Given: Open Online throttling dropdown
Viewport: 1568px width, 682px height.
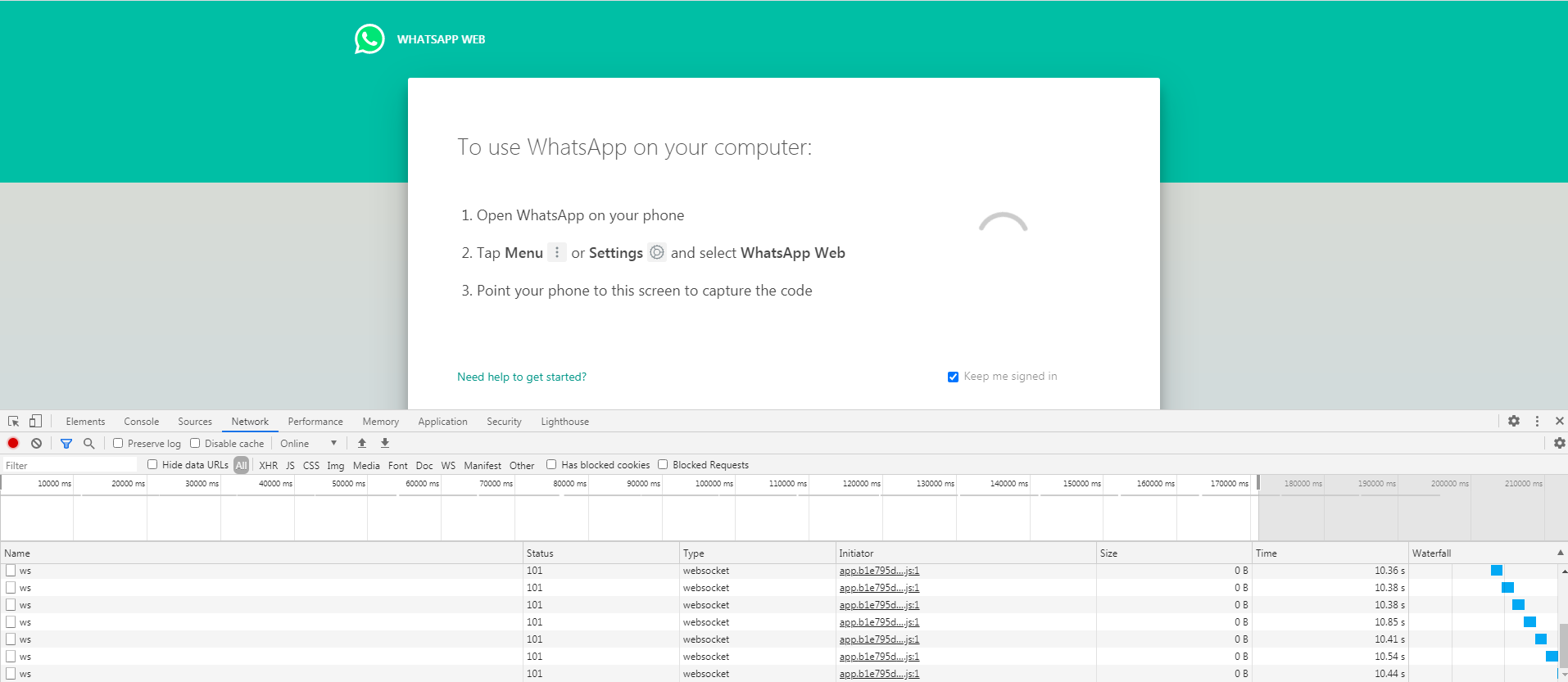Looking at the screenshot, I should coord(308,443).
